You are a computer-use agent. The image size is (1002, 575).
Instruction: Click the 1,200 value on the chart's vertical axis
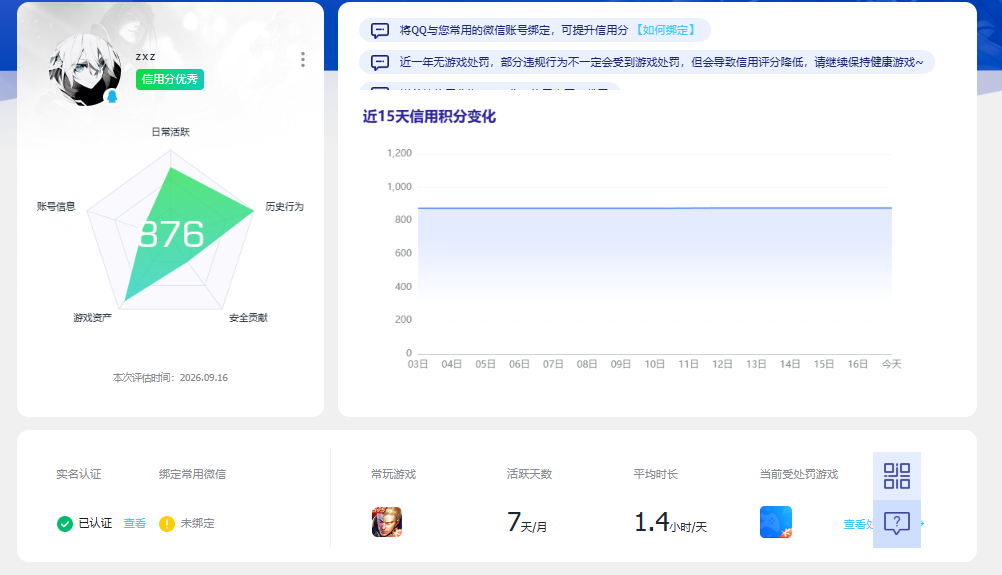399,153
